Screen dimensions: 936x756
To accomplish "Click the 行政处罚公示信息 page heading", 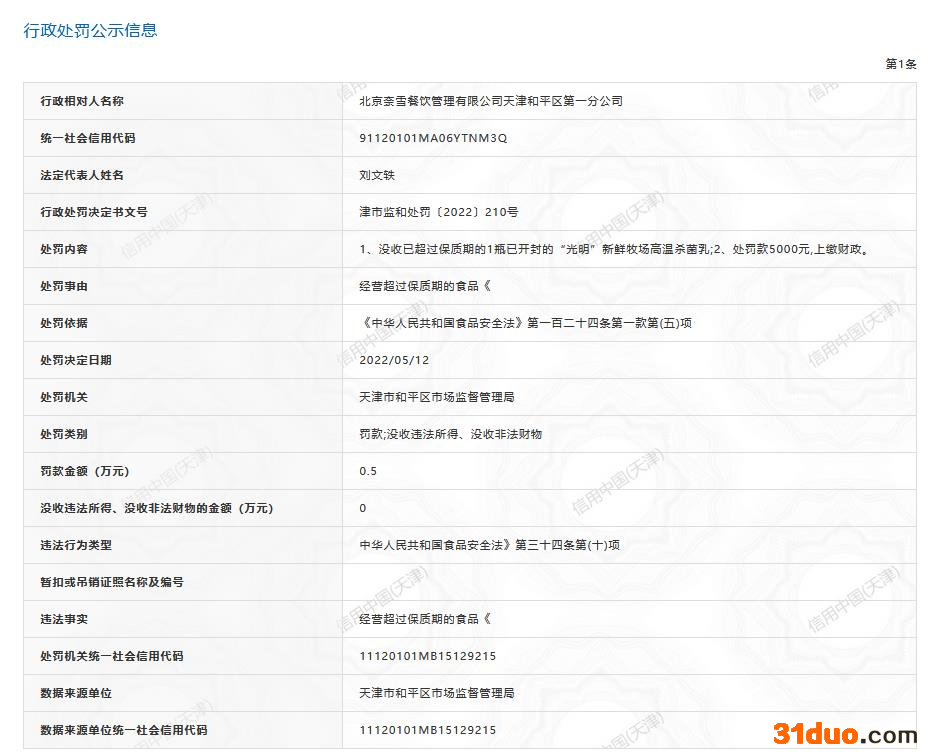I will [x=90, y=30].
